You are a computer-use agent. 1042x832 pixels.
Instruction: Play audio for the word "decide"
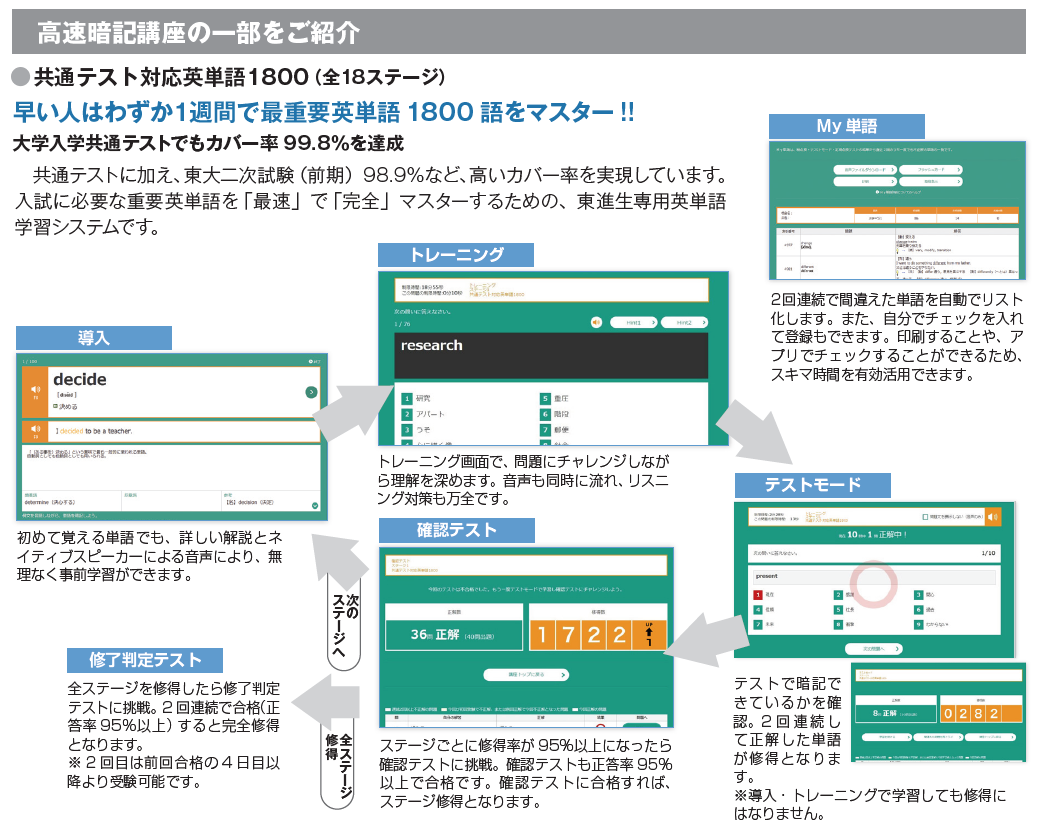pos(35,391)
